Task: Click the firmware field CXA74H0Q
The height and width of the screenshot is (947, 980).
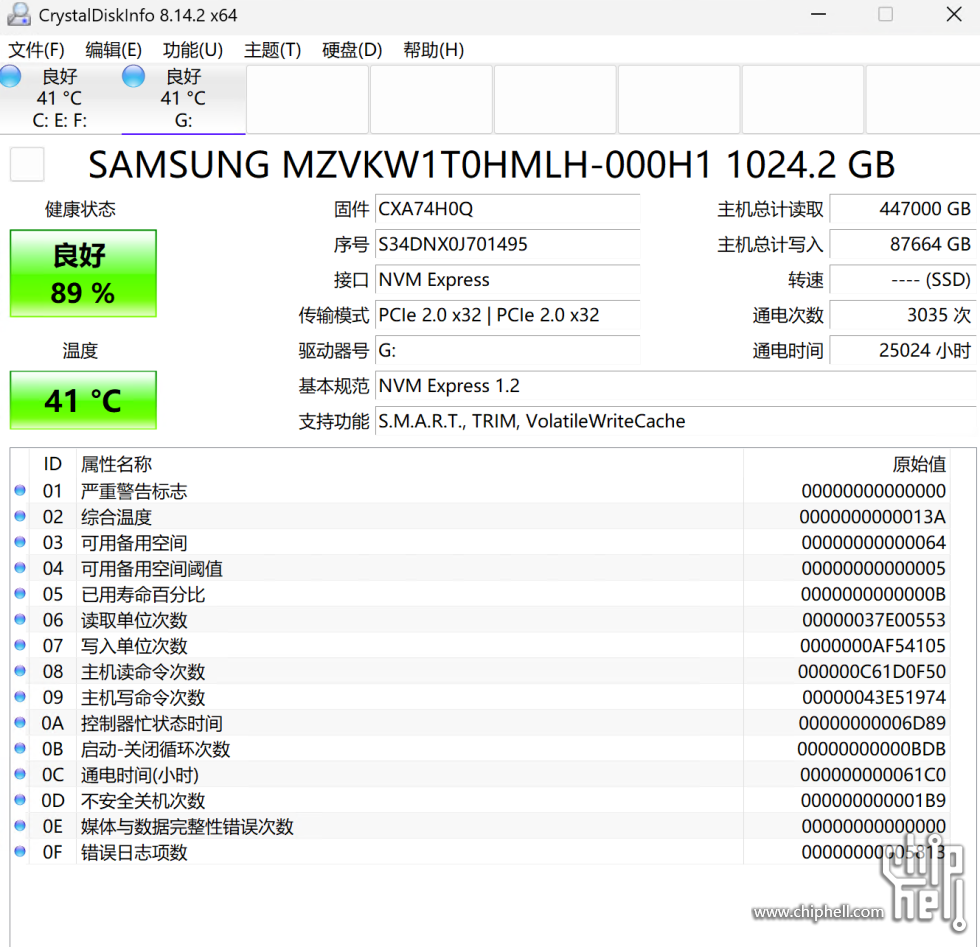Action: point(508,209)
